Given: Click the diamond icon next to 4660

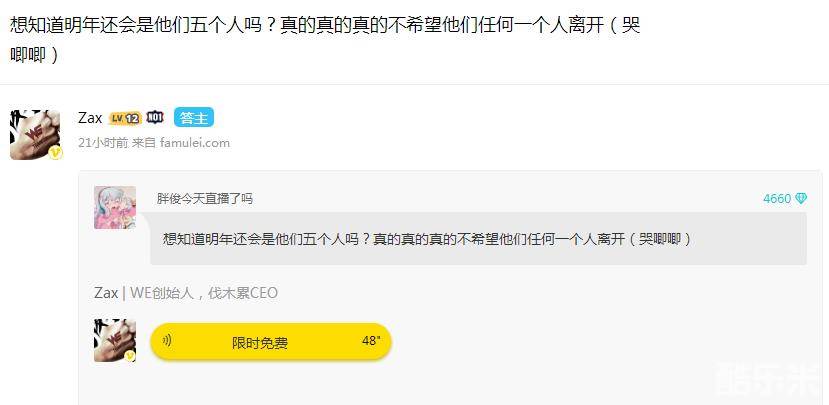Looking at the screenshot, I should [x=801, y=199].
